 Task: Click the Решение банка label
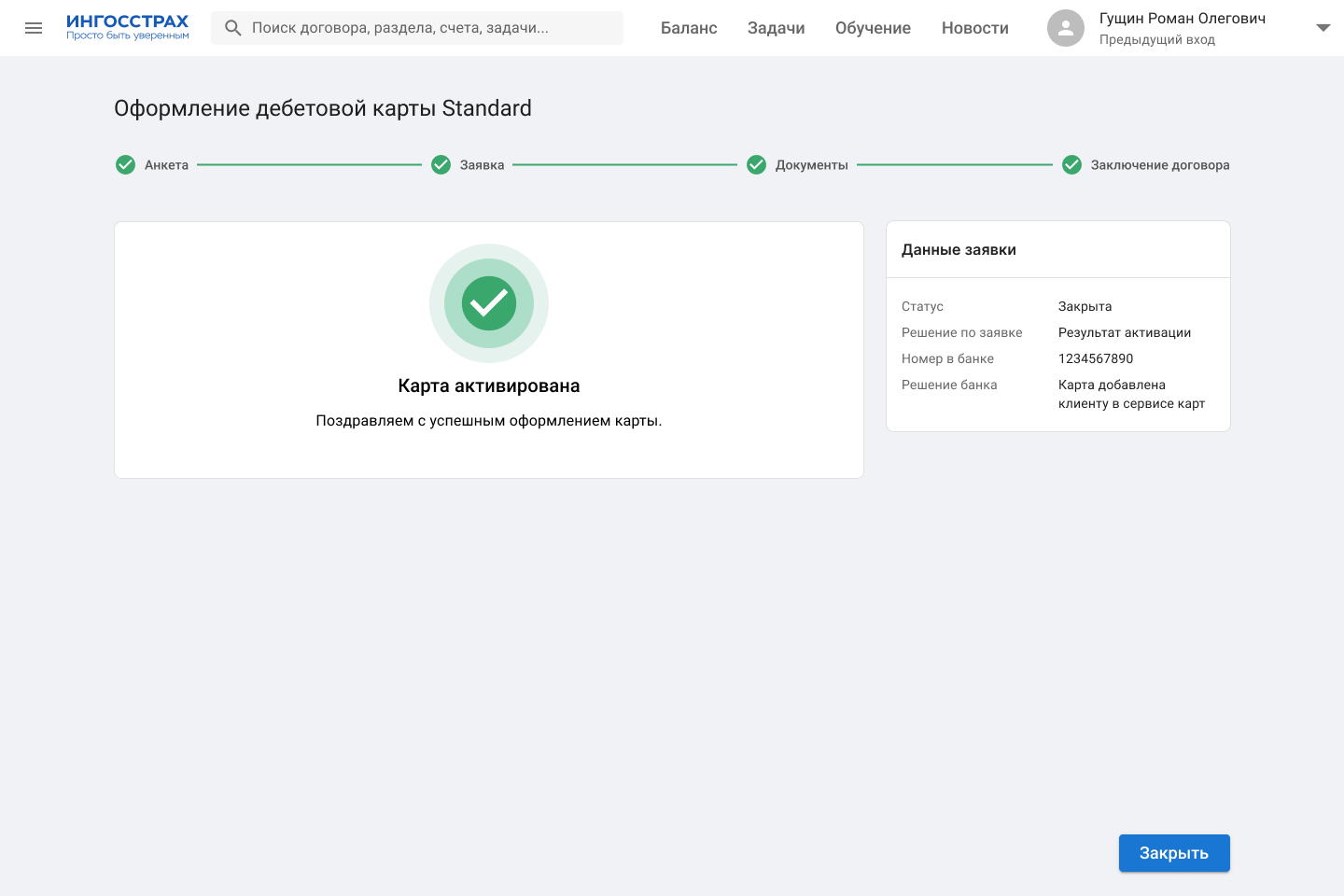[x=949, y=385]
